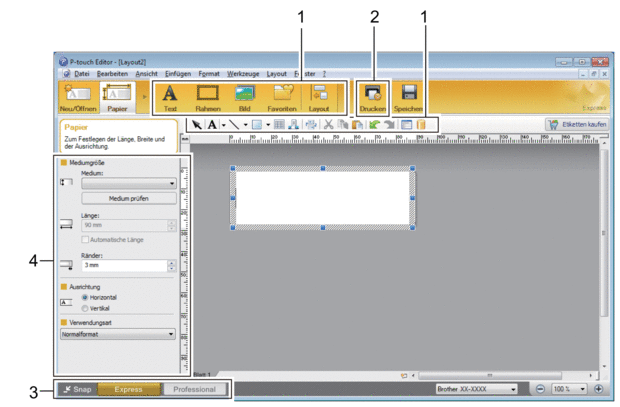620x407 pixels.
Task: Switch to Snap mode
Action: (x=77, y=389)
